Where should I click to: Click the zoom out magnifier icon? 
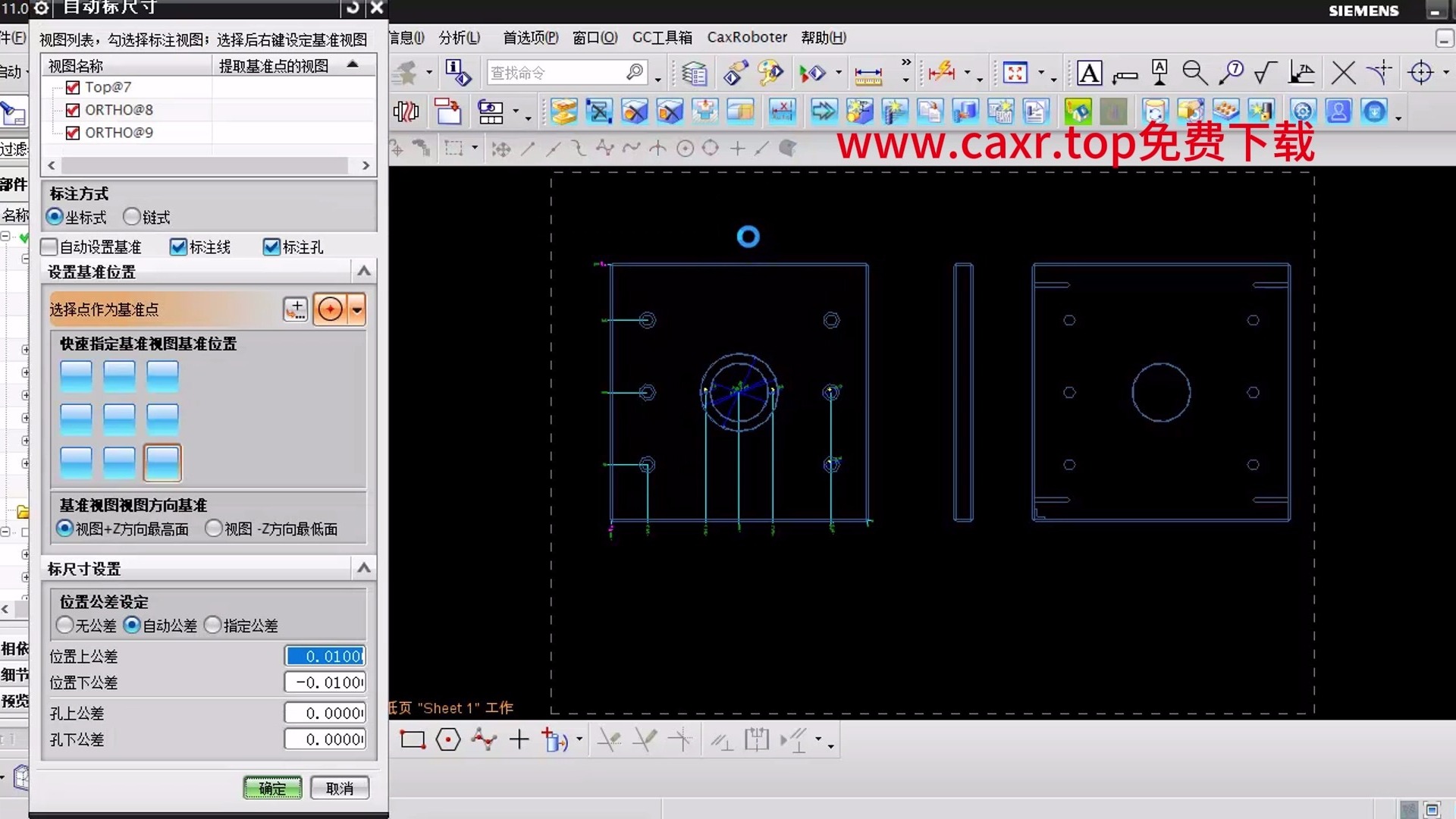click(x=1194, y=73)
